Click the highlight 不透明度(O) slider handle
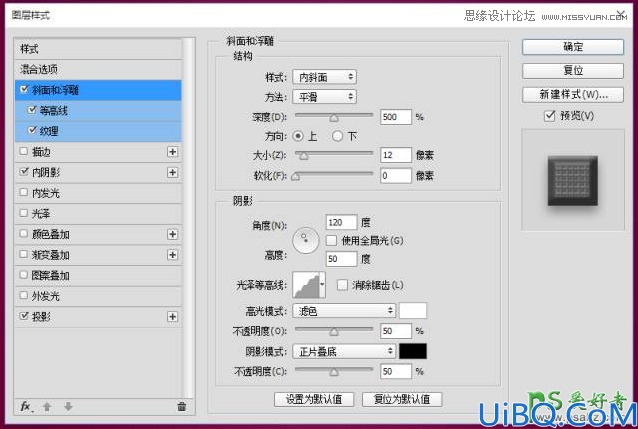638x429 pixels. point(334,332)
